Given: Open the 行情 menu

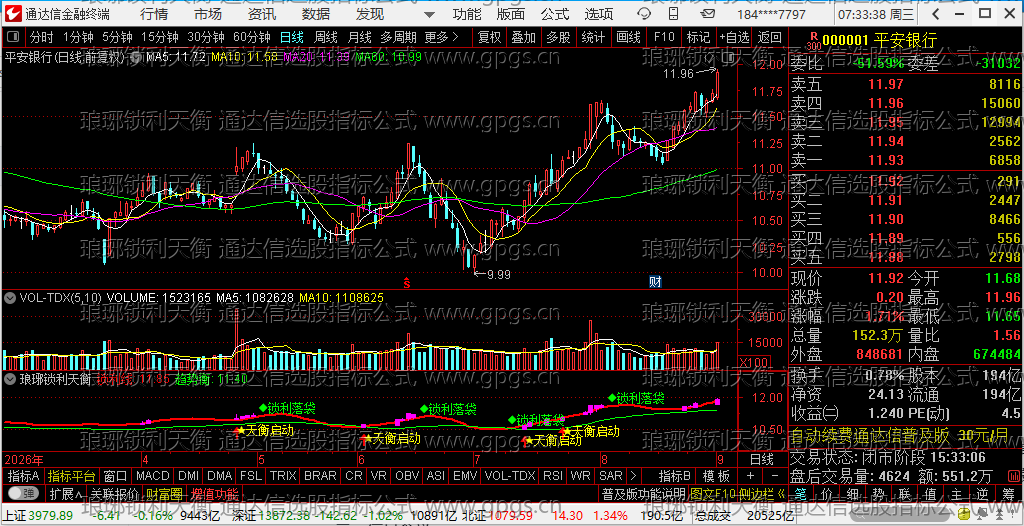Looking at the screenshot, I should point(153,14).
